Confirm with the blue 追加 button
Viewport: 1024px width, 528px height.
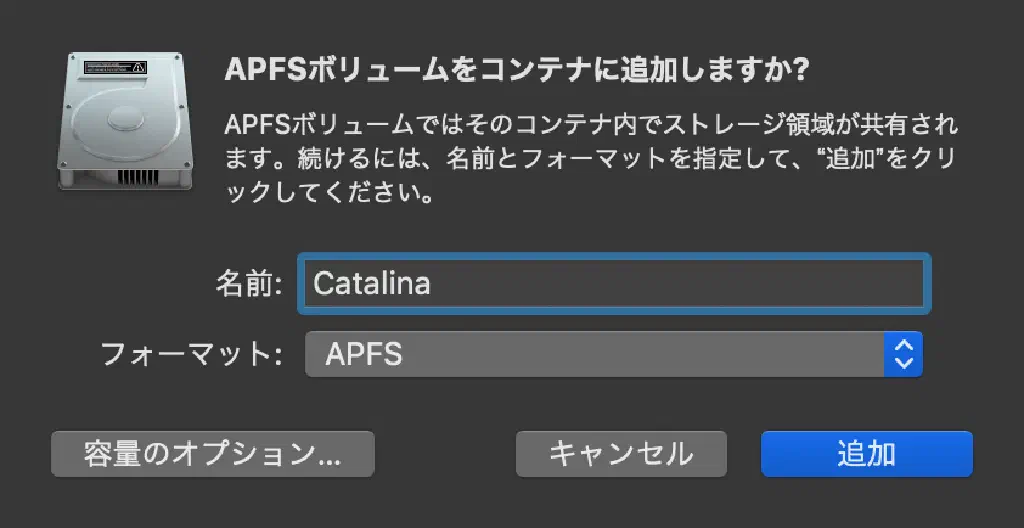(866, 454)
